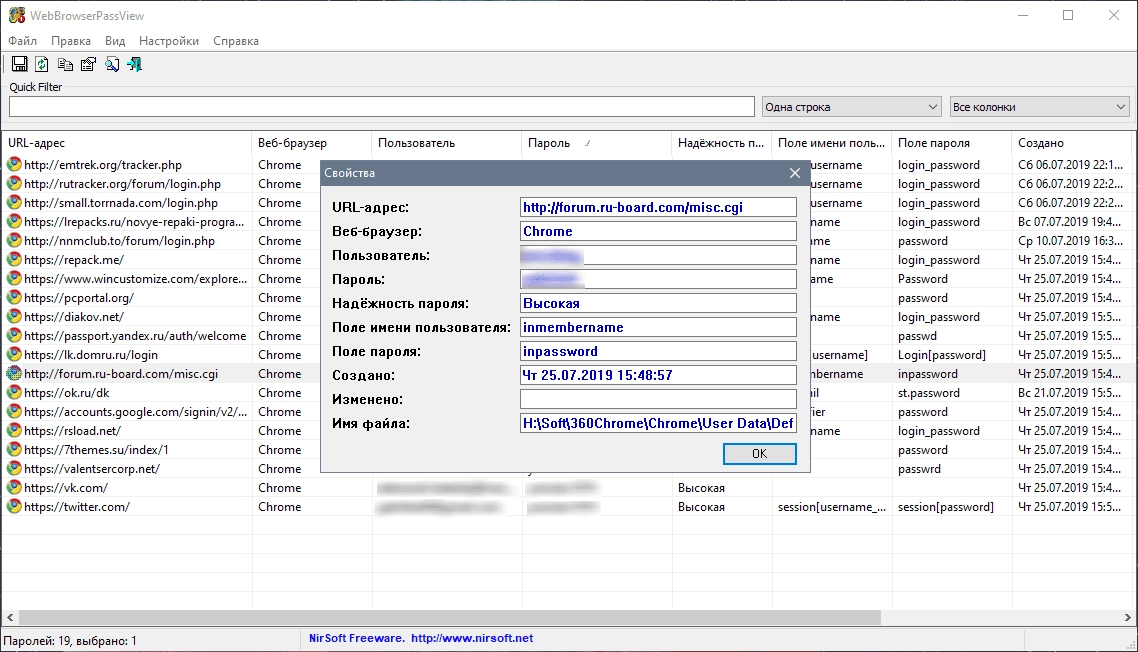Click the Поле пароля inpassword field

[658, 351]
